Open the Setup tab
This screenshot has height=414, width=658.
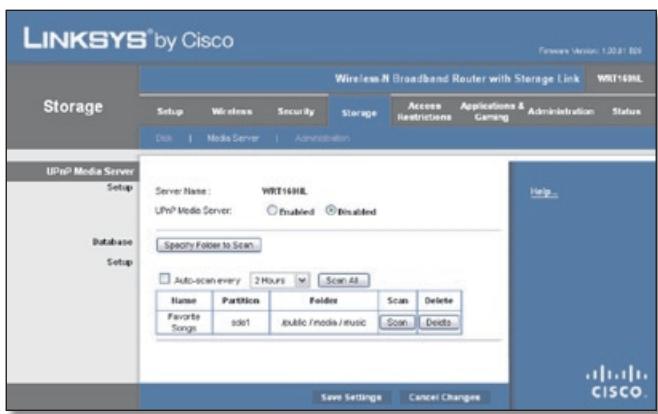[x=170, y=112]
